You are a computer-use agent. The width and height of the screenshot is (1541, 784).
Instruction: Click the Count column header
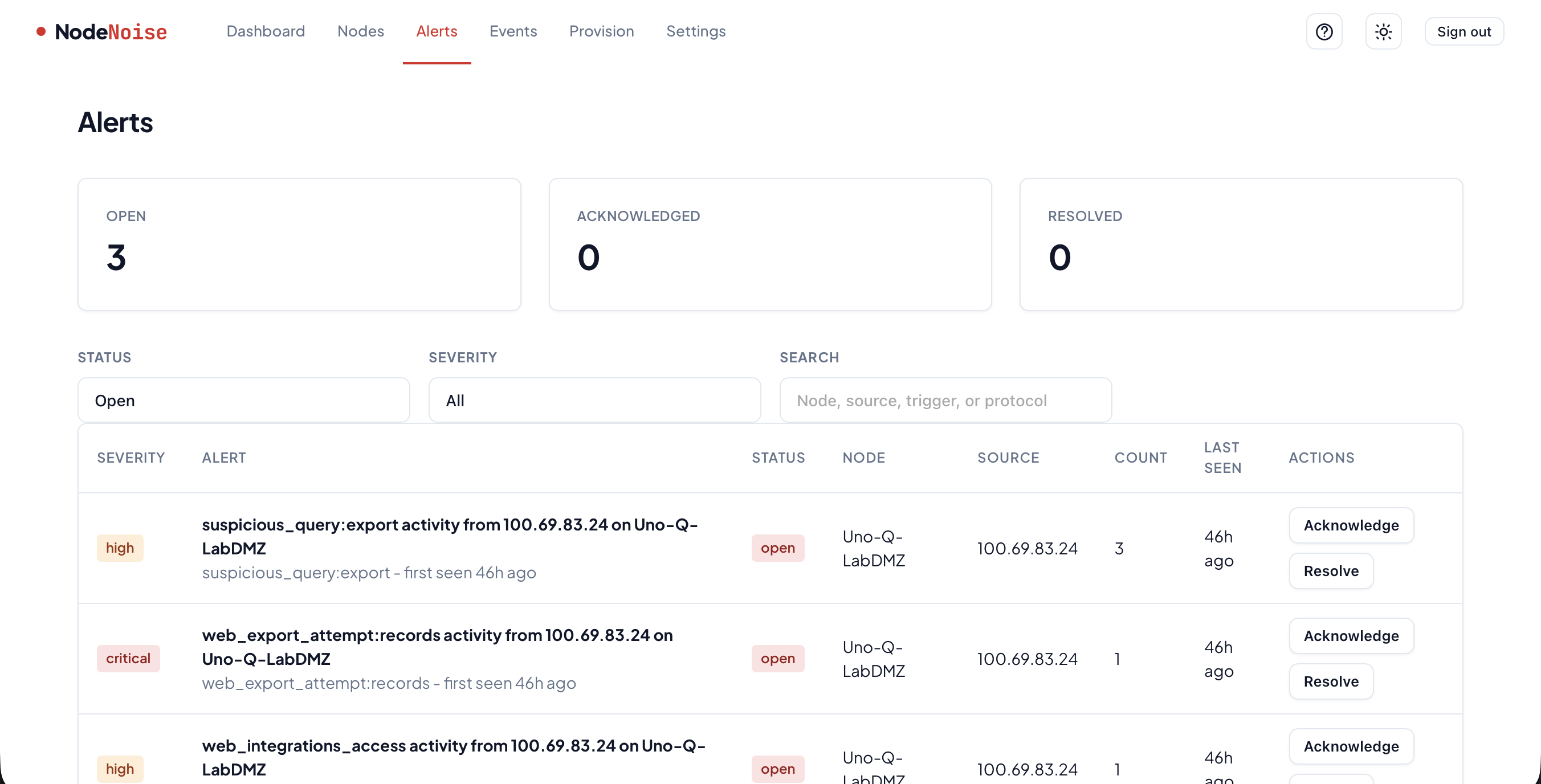click(x=1140, y=458)
